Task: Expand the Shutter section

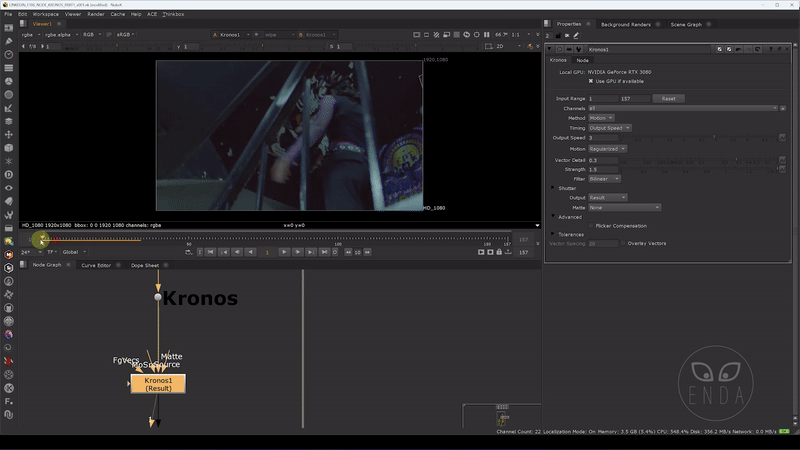Action: point(552,188)
